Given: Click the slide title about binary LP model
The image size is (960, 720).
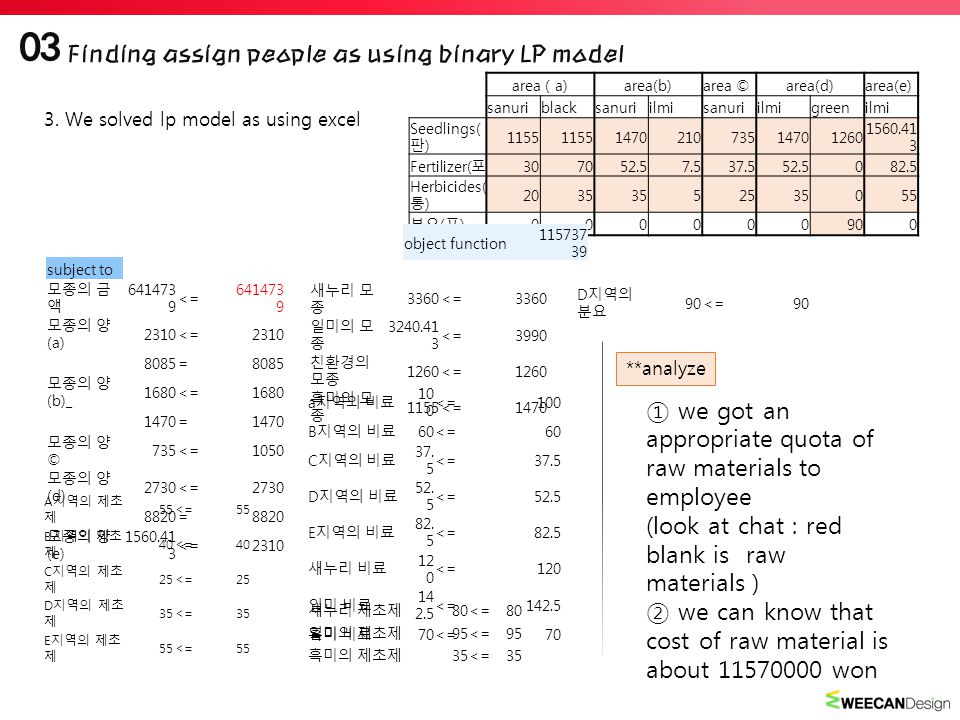Looking at the screenshot, I should point(345,54).
